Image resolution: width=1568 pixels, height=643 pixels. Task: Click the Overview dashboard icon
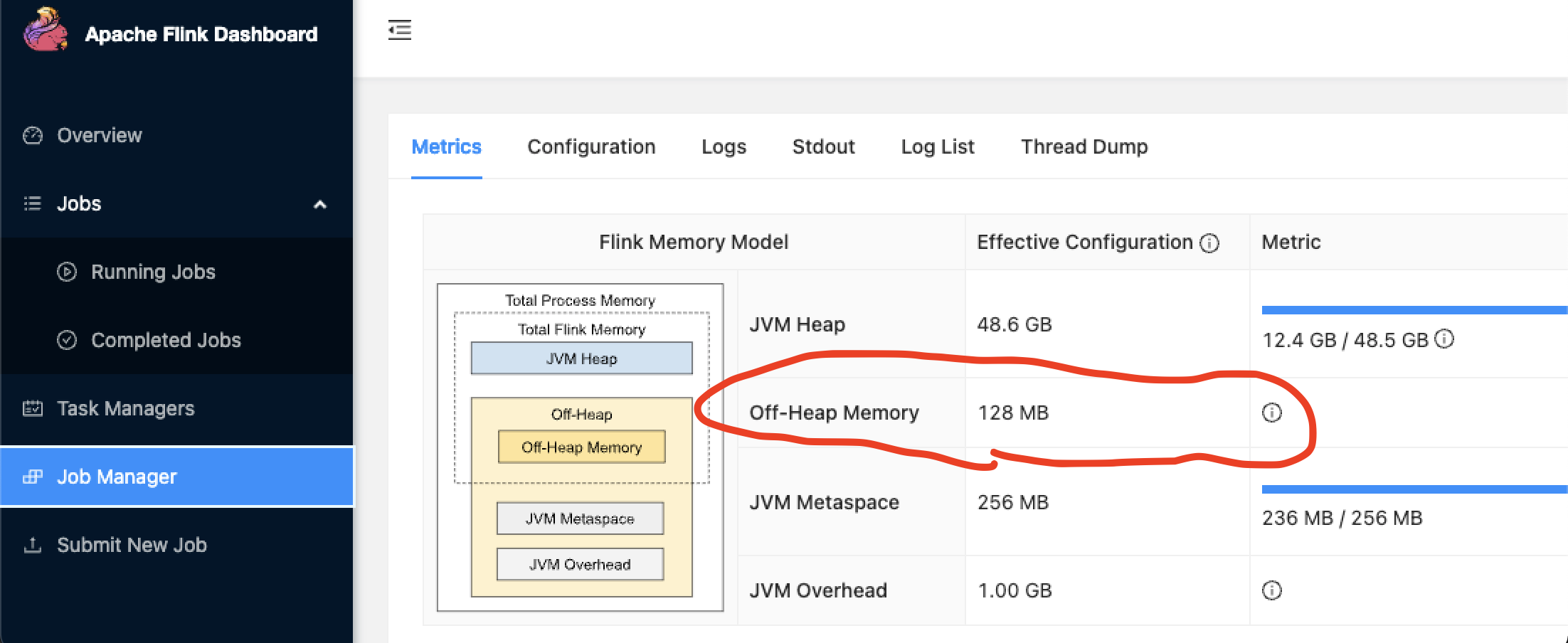[x=33, y=135]
